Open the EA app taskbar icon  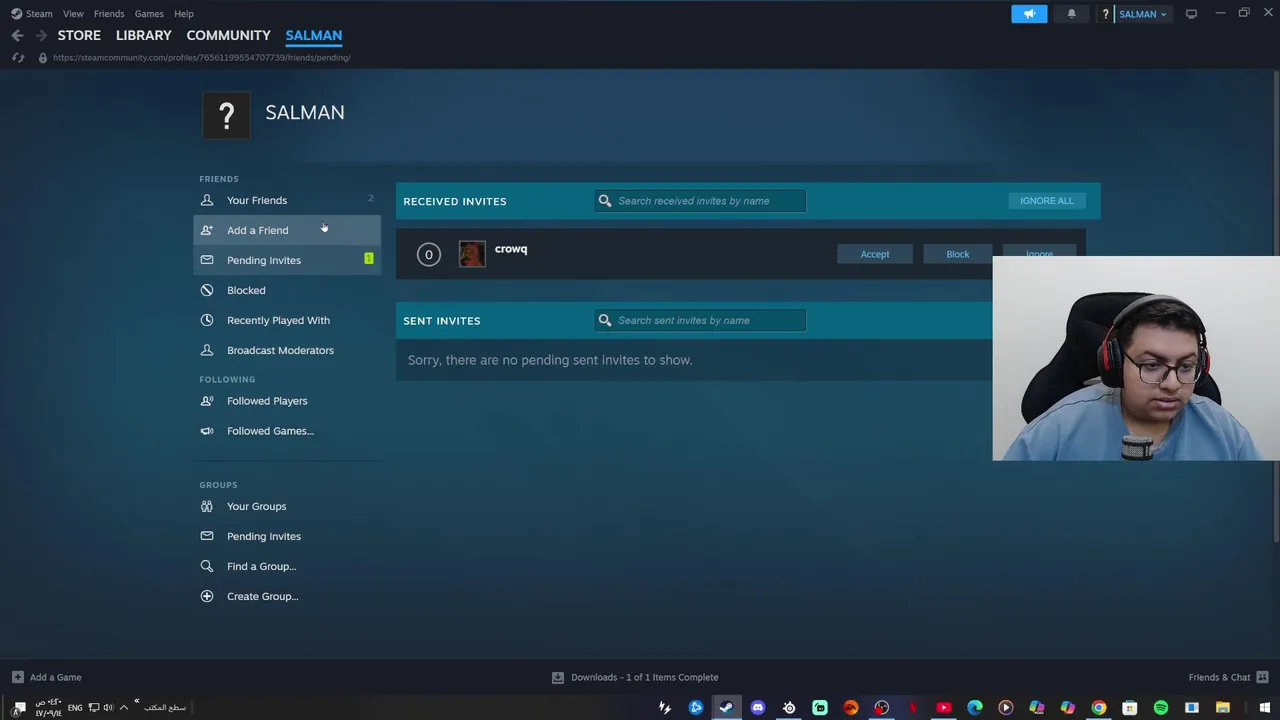point(851,708)
